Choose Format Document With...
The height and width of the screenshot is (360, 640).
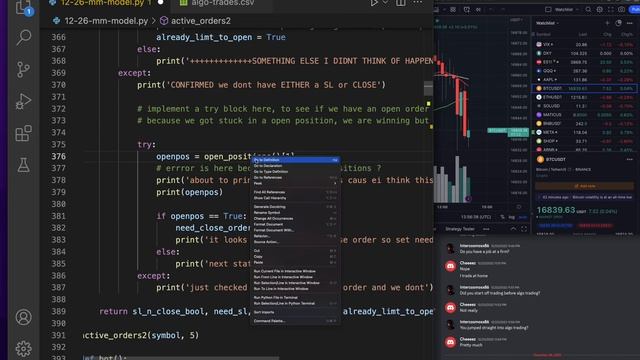(x=296, y=230)
